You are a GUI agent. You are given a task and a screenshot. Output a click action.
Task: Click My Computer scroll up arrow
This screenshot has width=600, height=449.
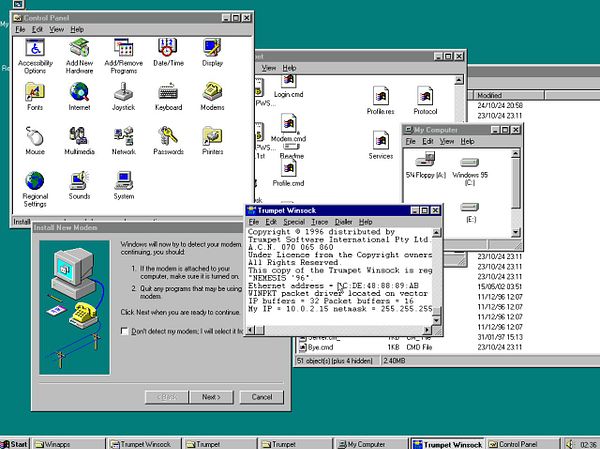pos(515,154)
